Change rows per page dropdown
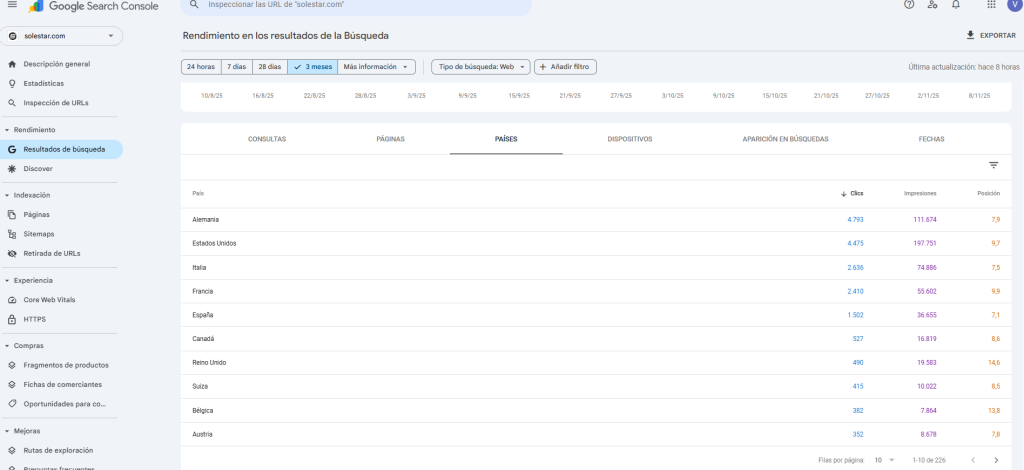This screenshot has width=1024, height=470. pyautogui.click(x=882, y=460)
